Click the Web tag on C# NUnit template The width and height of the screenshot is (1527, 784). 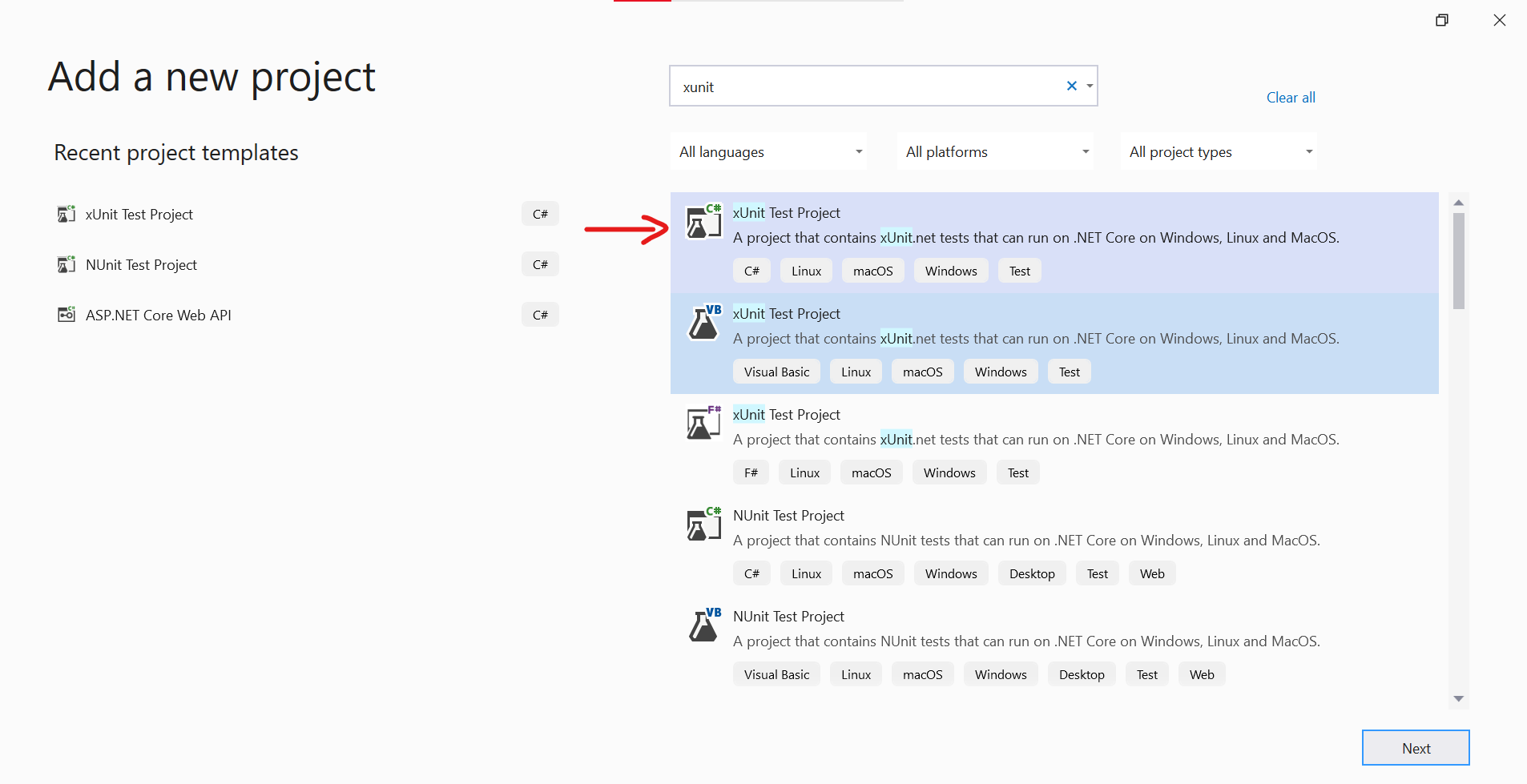pyautogui.click(x=1151, y=573)
